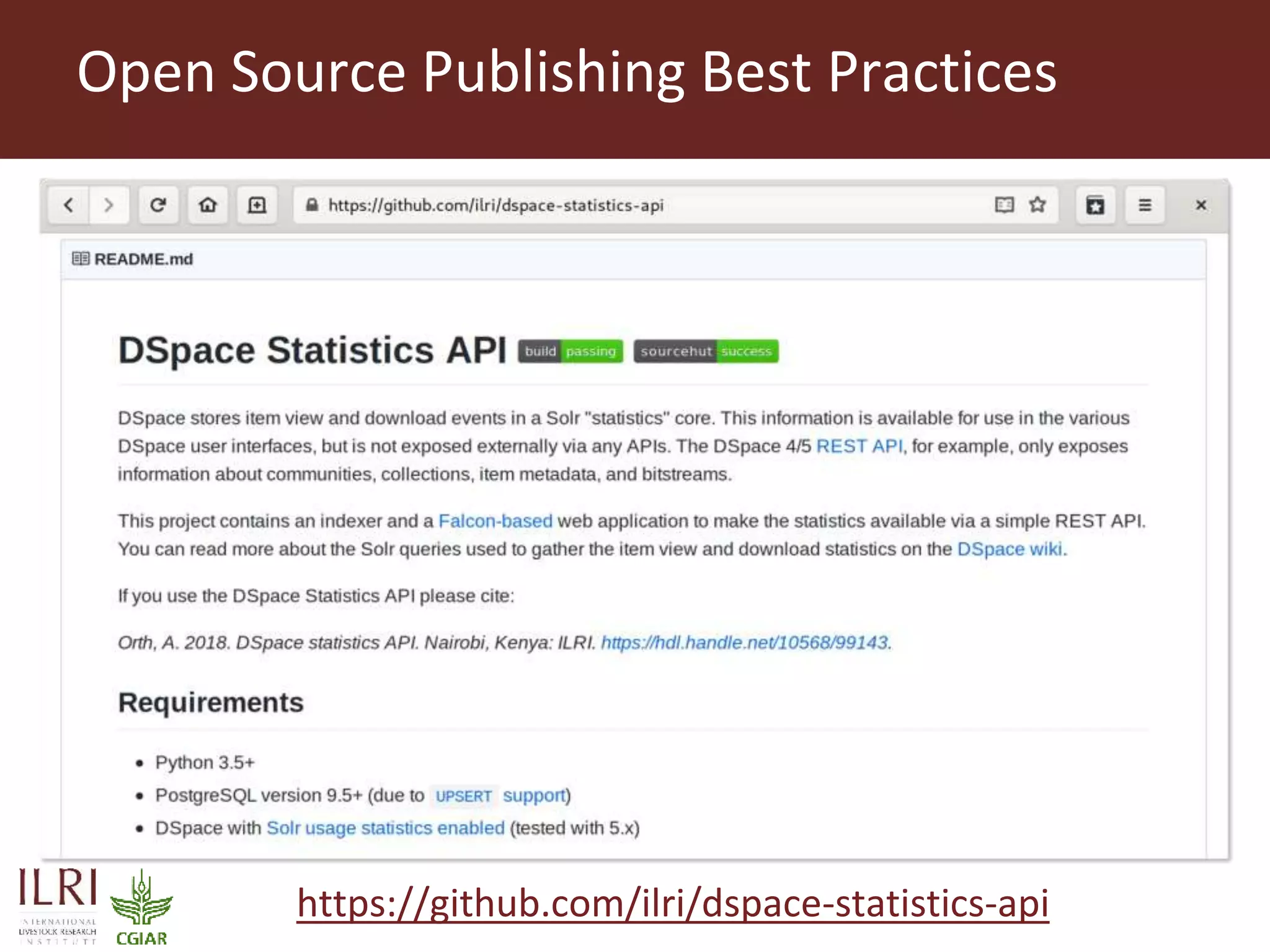
Task: Open the slide footer GitHub URL link
Action: (x=673, y=904)
